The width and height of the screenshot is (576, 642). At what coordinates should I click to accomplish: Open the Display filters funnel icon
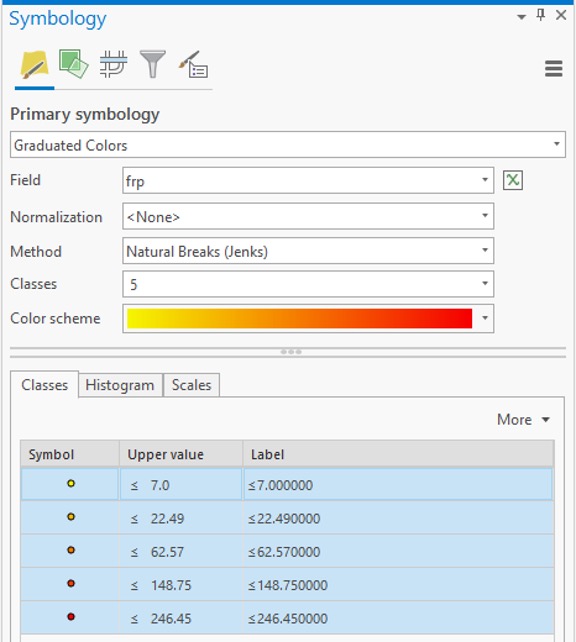[153, 64]
